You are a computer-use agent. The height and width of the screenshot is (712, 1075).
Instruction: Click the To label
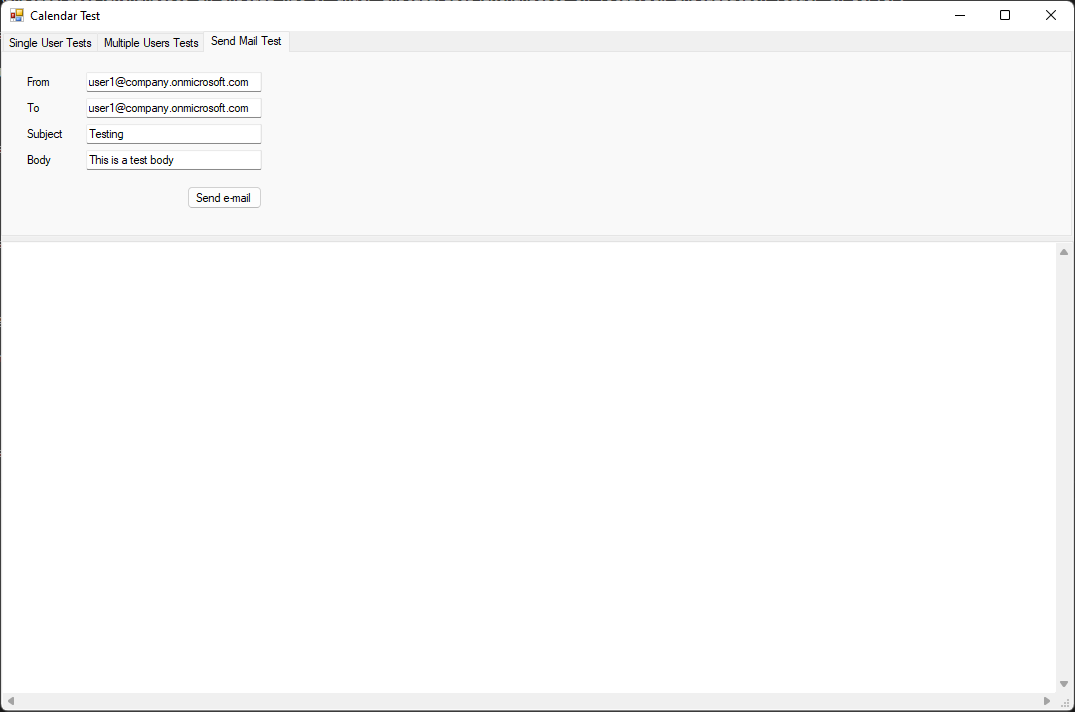tap(33, 108)
